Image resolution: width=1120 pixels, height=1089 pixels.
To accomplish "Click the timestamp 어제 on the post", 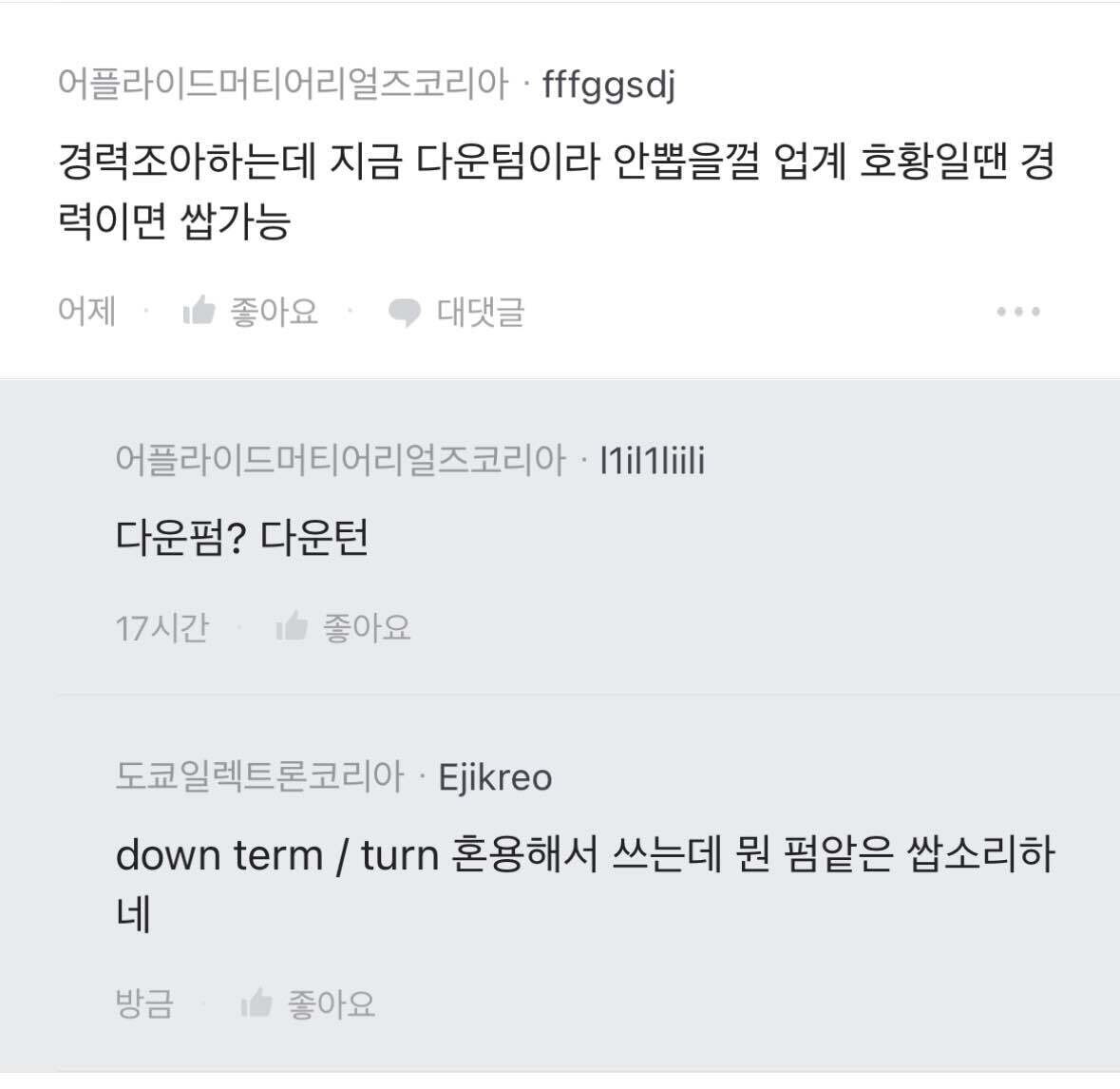I will tap(85, 310).
